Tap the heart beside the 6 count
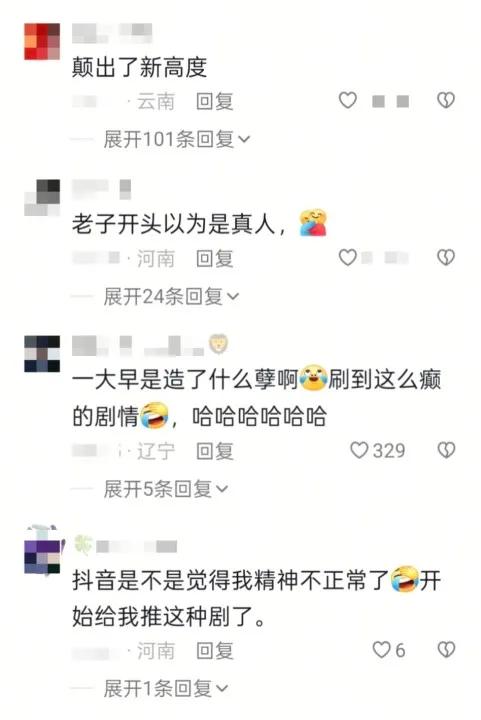The width and height of the screenshot is (481, 720). [x=381, y=650]
